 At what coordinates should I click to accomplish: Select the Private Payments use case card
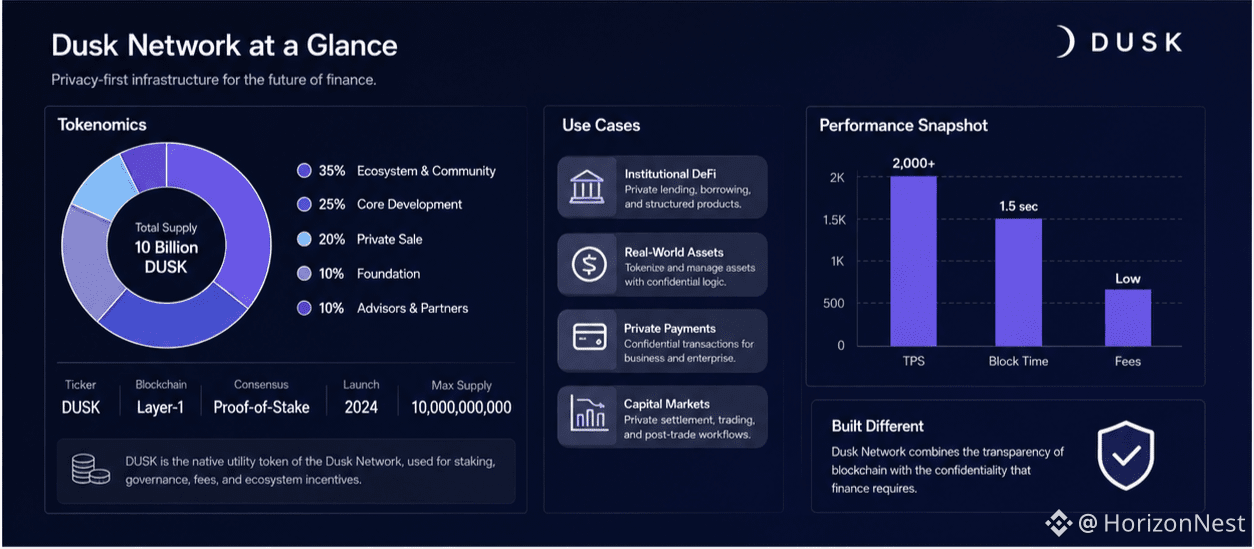click(662, 341)
